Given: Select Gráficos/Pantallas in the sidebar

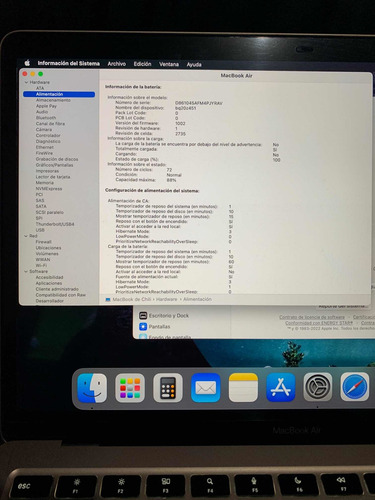Looking at the screenshot, I should (x=54, y=165).
